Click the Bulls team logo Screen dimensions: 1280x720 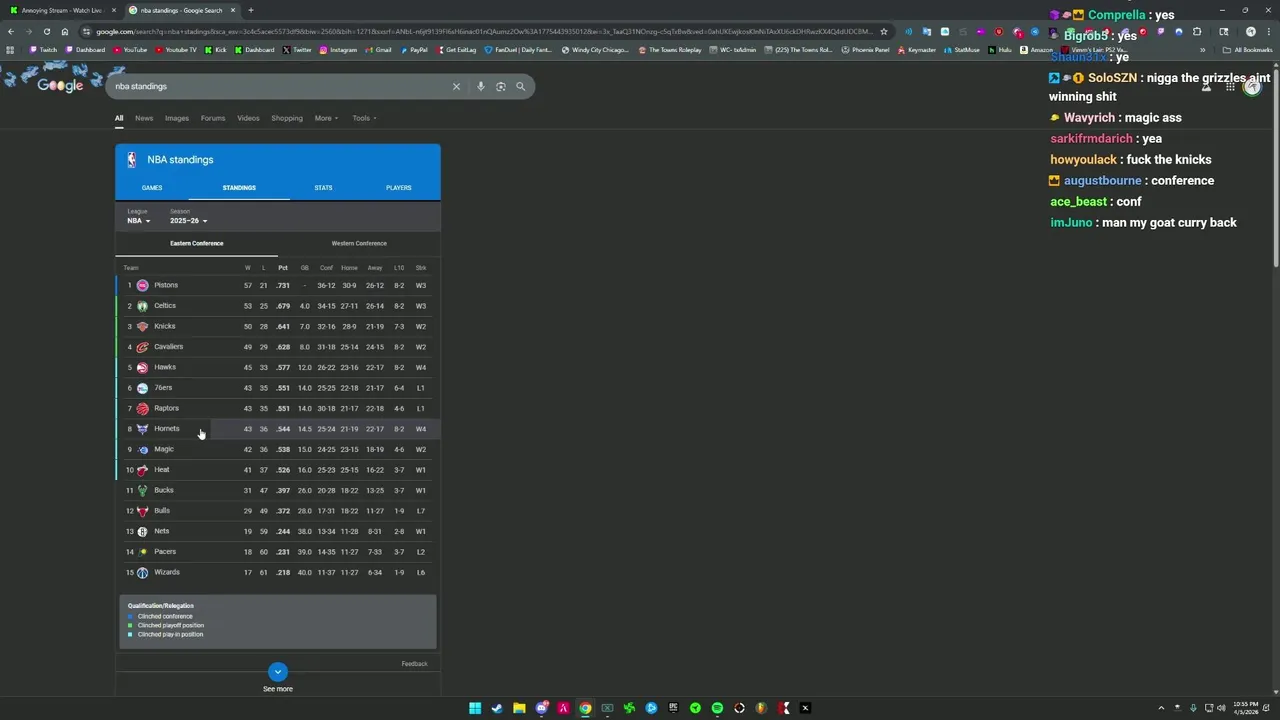(x=142, y=511)
